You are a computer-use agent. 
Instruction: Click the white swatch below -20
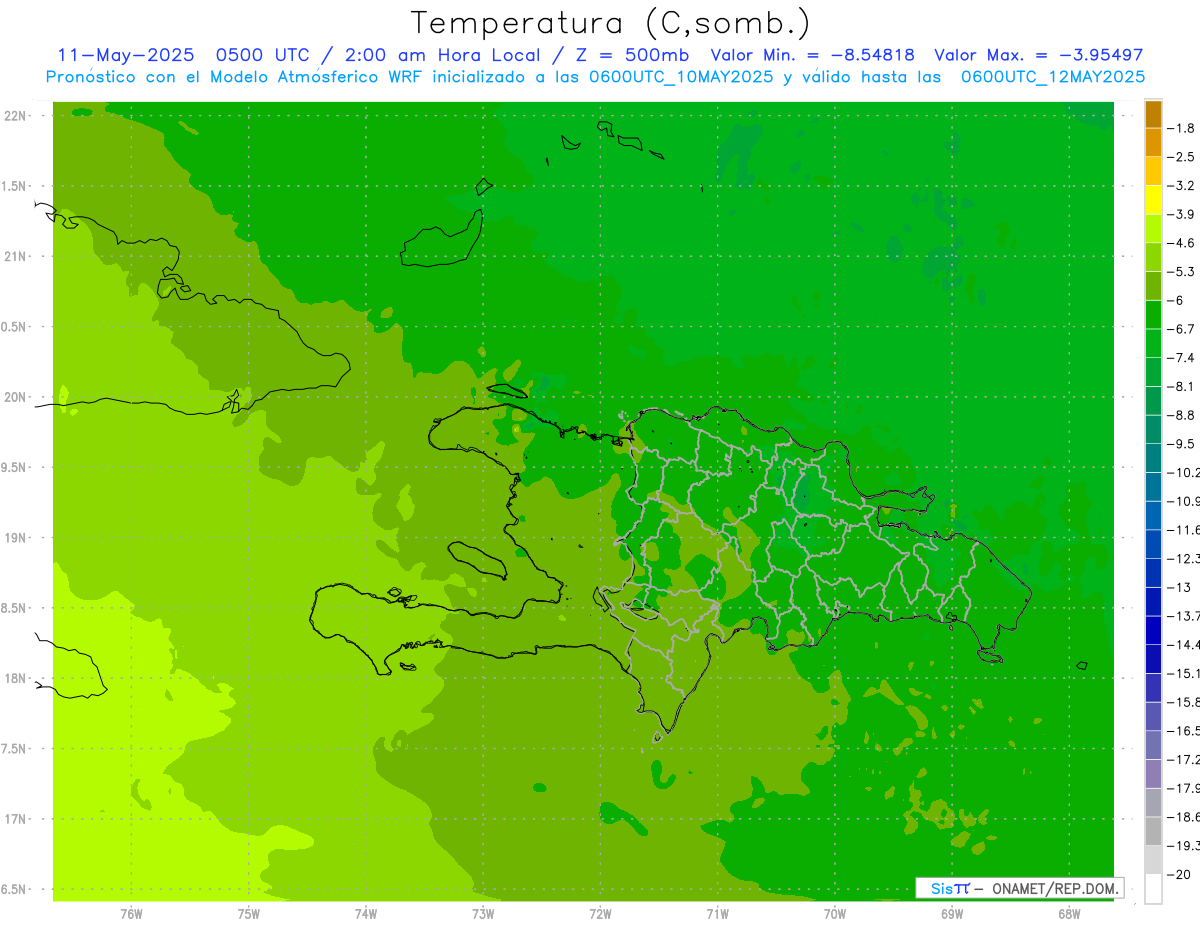click(x=1153, y=889)
